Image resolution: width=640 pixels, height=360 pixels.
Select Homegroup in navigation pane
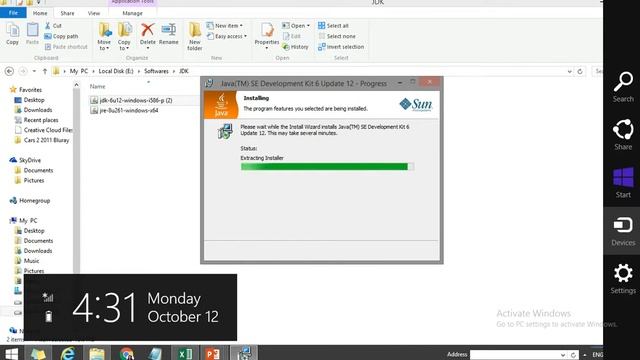(x=30, y=200)
